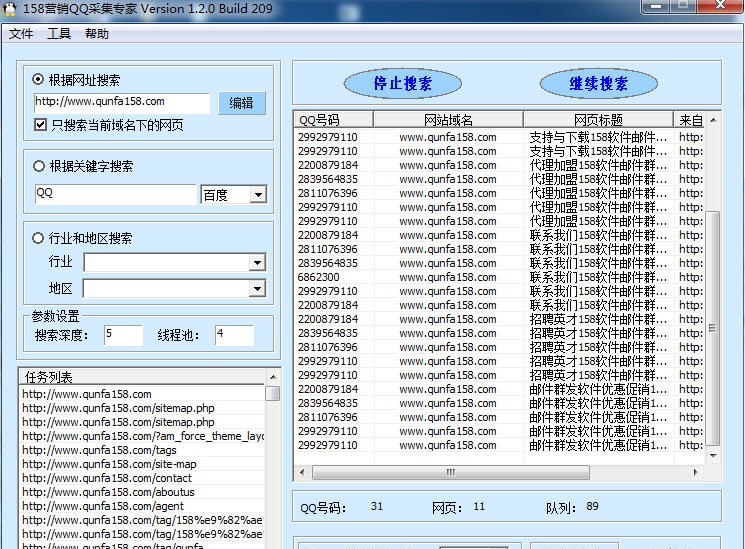Click the 网页 count value 11
This screenshot has width=745, height=549.
click(479, 506)
